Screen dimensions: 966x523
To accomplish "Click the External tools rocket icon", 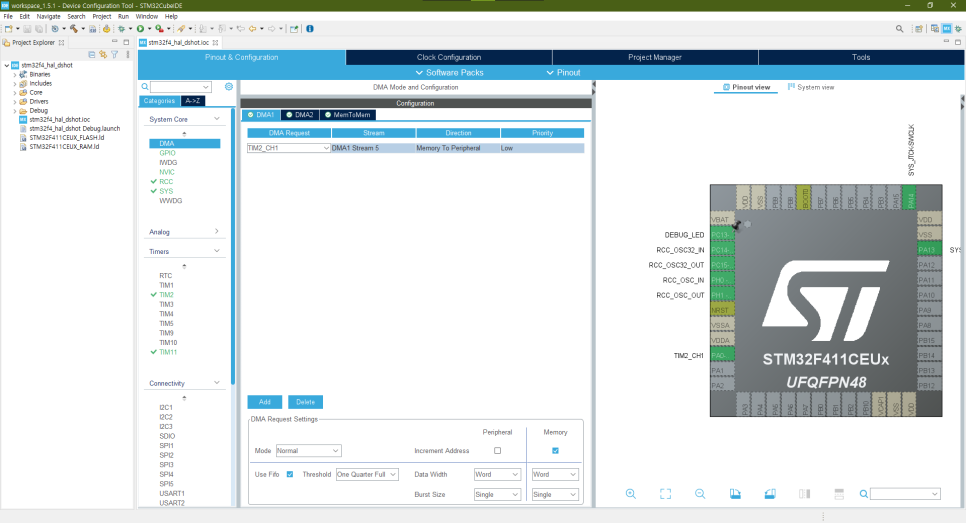I will coord(181,28).
